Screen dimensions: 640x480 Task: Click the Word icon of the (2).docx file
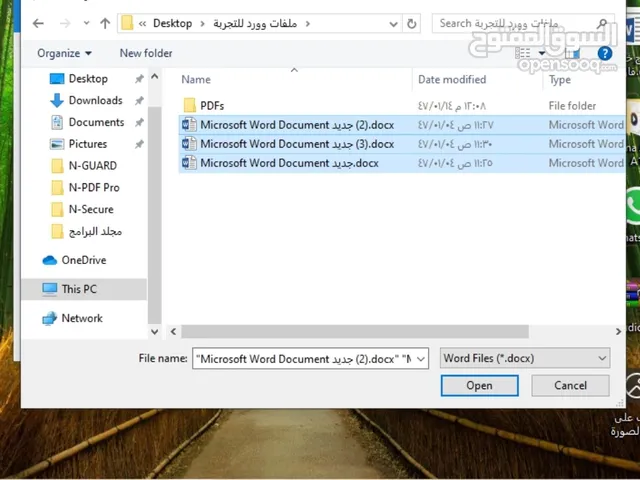coord(189,124)
